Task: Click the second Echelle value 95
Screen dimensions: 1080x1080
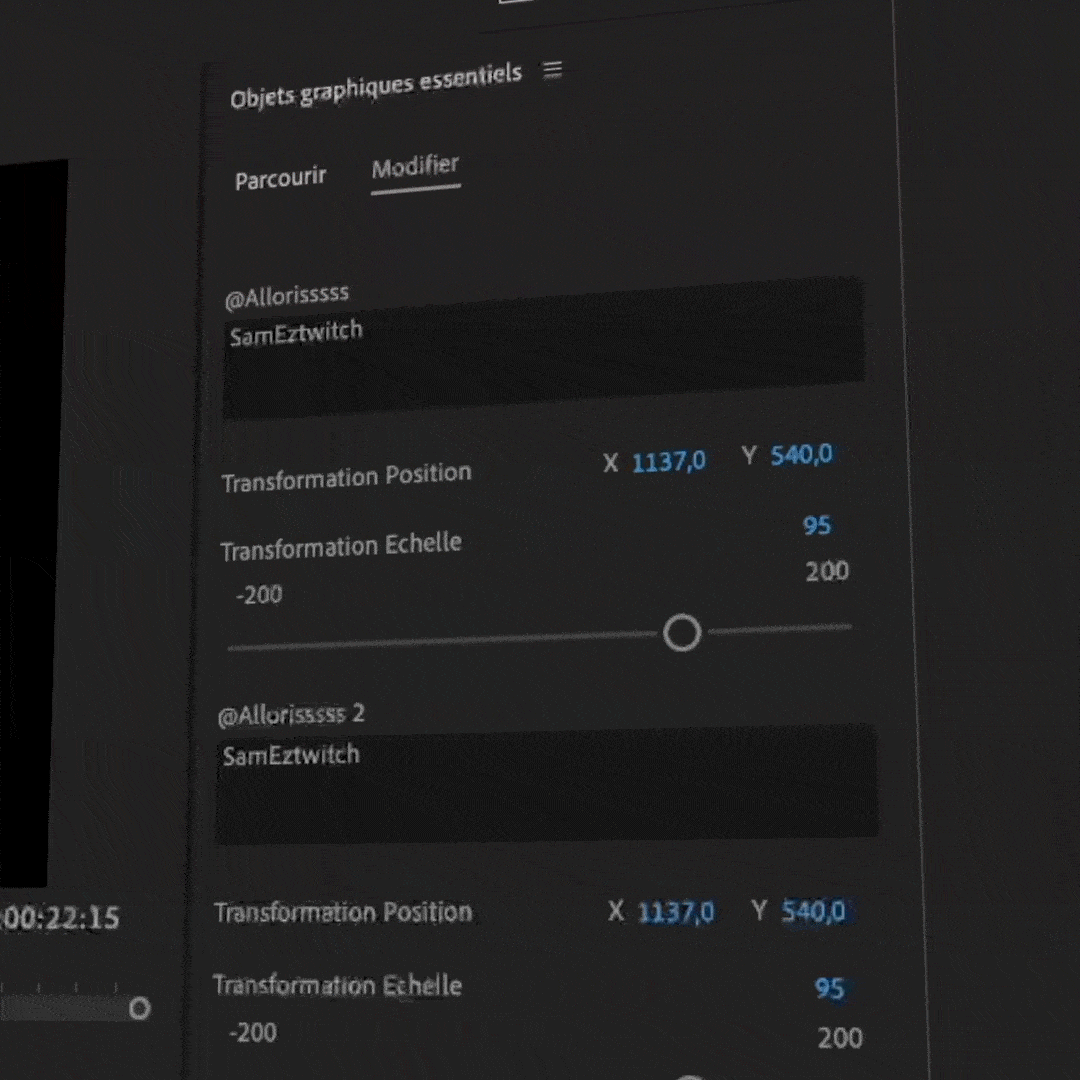Action: [x=829, y=988]
